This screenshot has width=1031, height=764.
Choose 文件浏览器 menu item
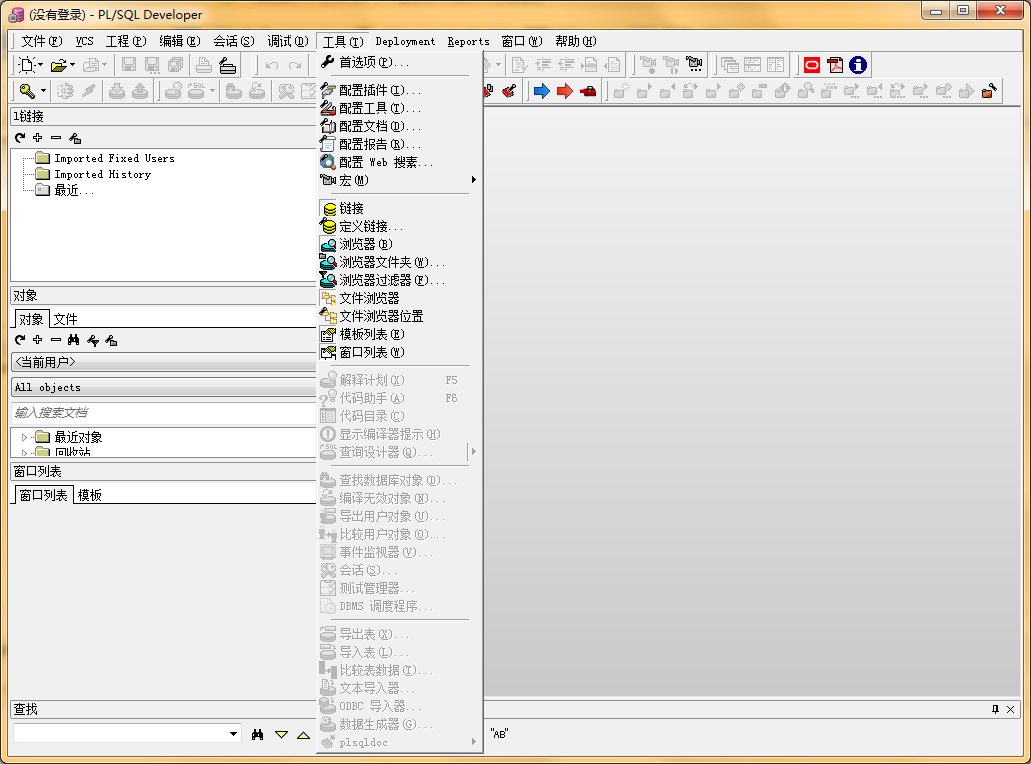(x=400, y=298)
